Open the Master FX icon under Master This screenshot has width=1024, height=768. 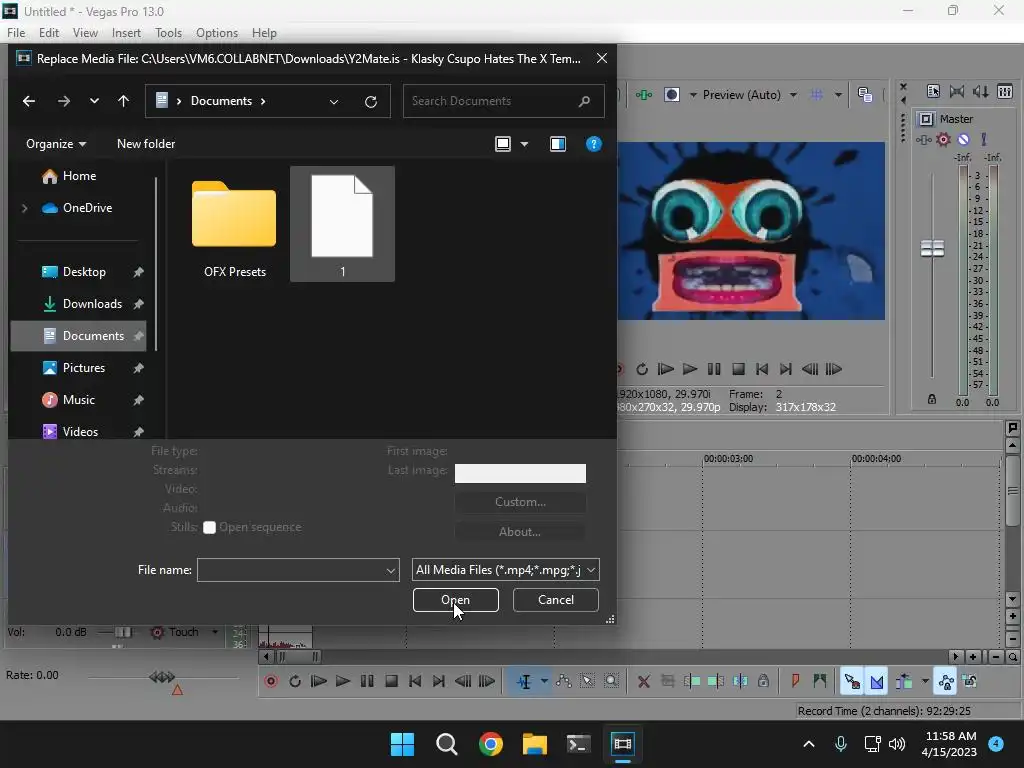pyautogui.click(x=923, y=139)
